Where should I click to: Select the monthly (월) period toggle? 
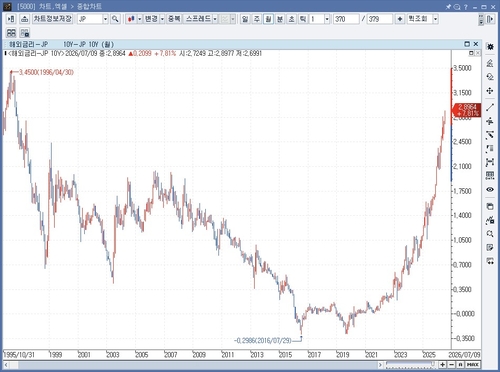pos(268,19)
